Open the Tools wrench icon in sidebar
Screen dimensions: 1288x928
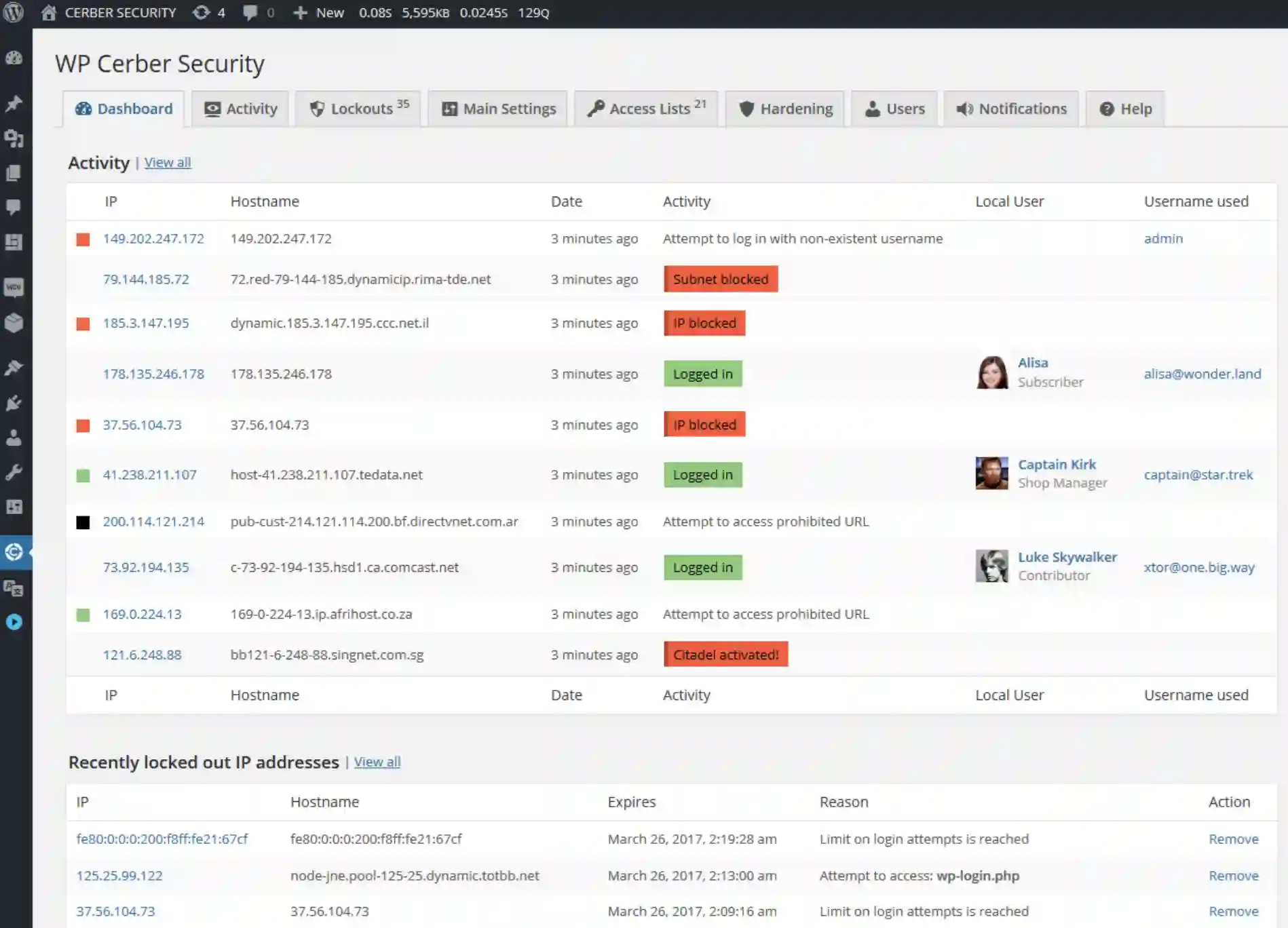click(x=14, y=472)
